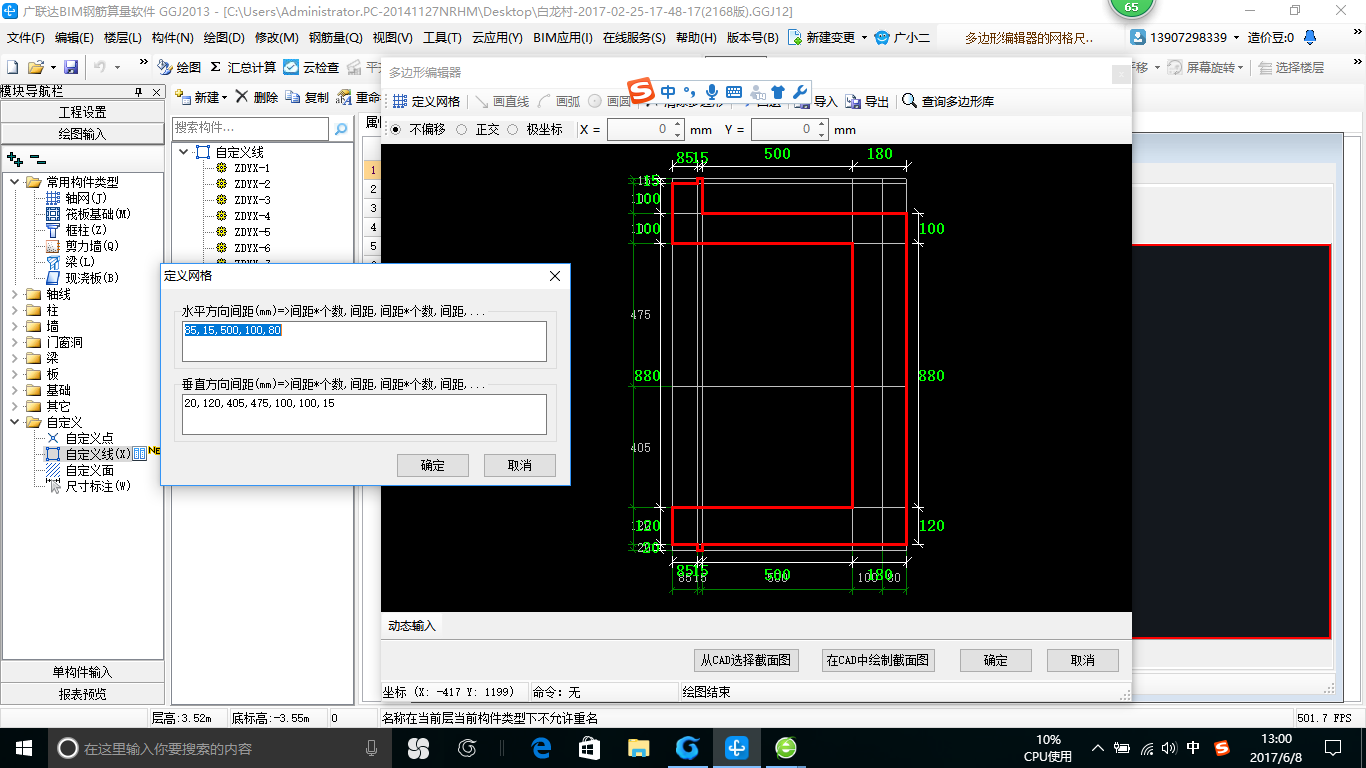Screen dimensions: 1366x768
Task: Click the notification bell icon near 造价豆
Action: coord(1310,37)
